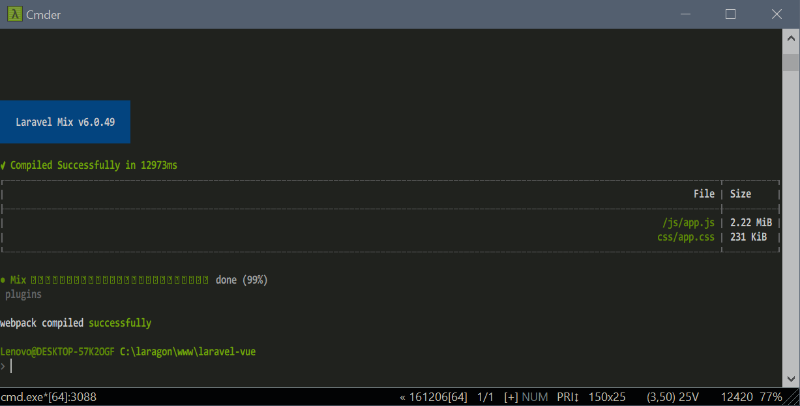Click the css/app.css file entry

pos(686,237)
